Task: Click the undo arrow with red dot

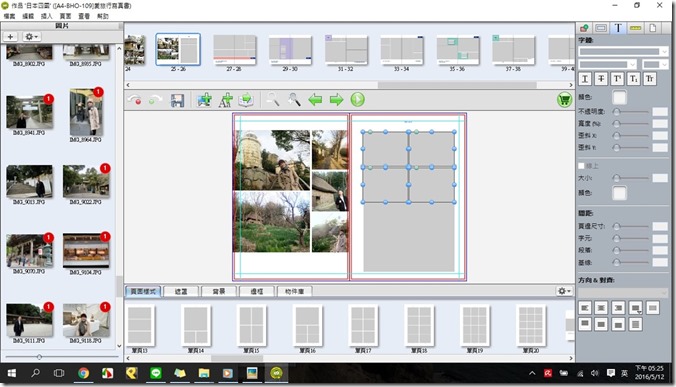Action: [x=135, y=100]
